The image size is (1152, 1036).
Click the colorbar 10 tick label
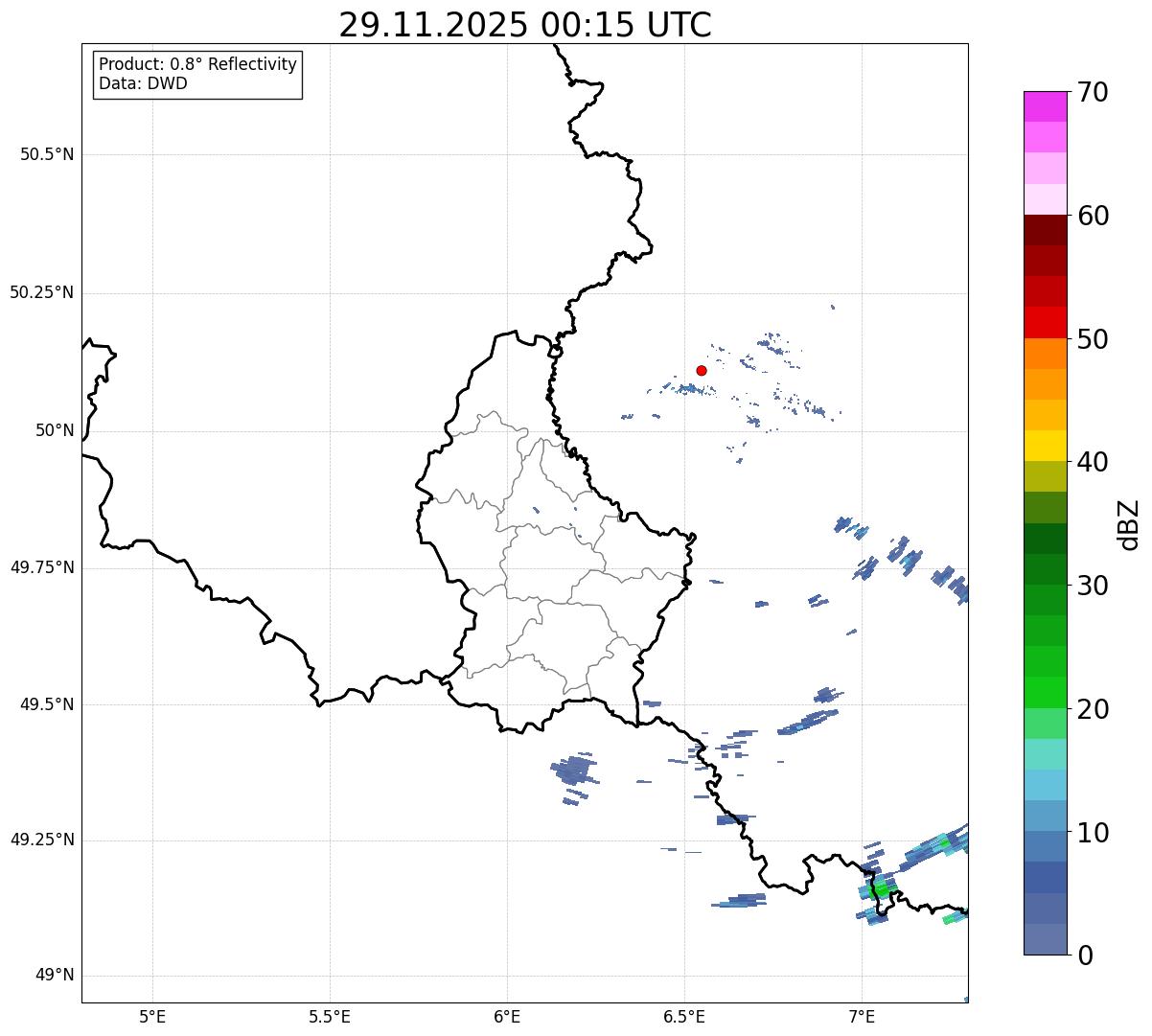(1093, 833)
